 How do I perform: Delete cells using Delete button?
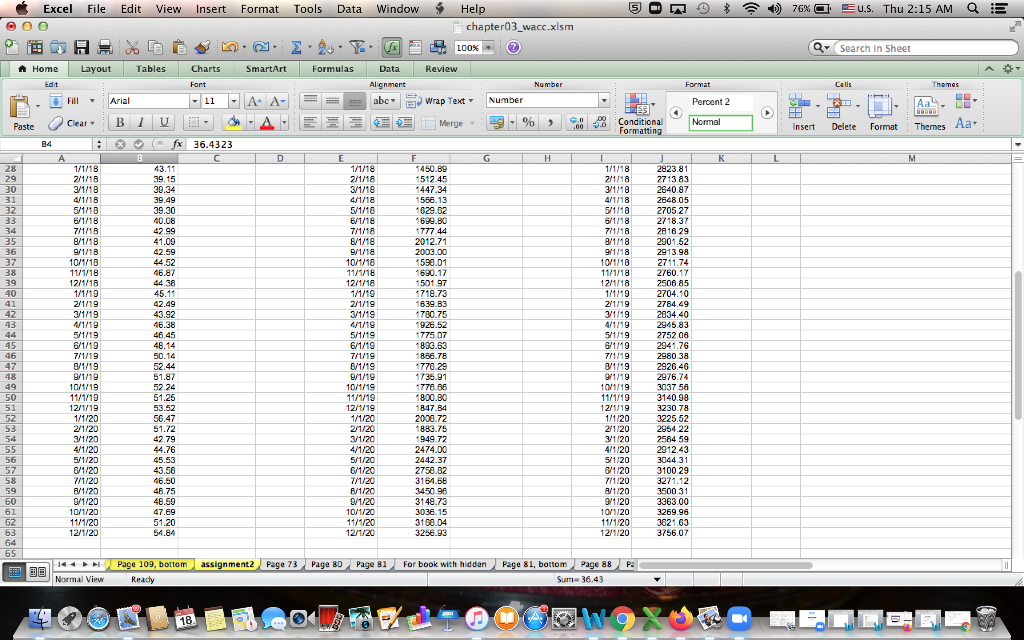[843, 112]
